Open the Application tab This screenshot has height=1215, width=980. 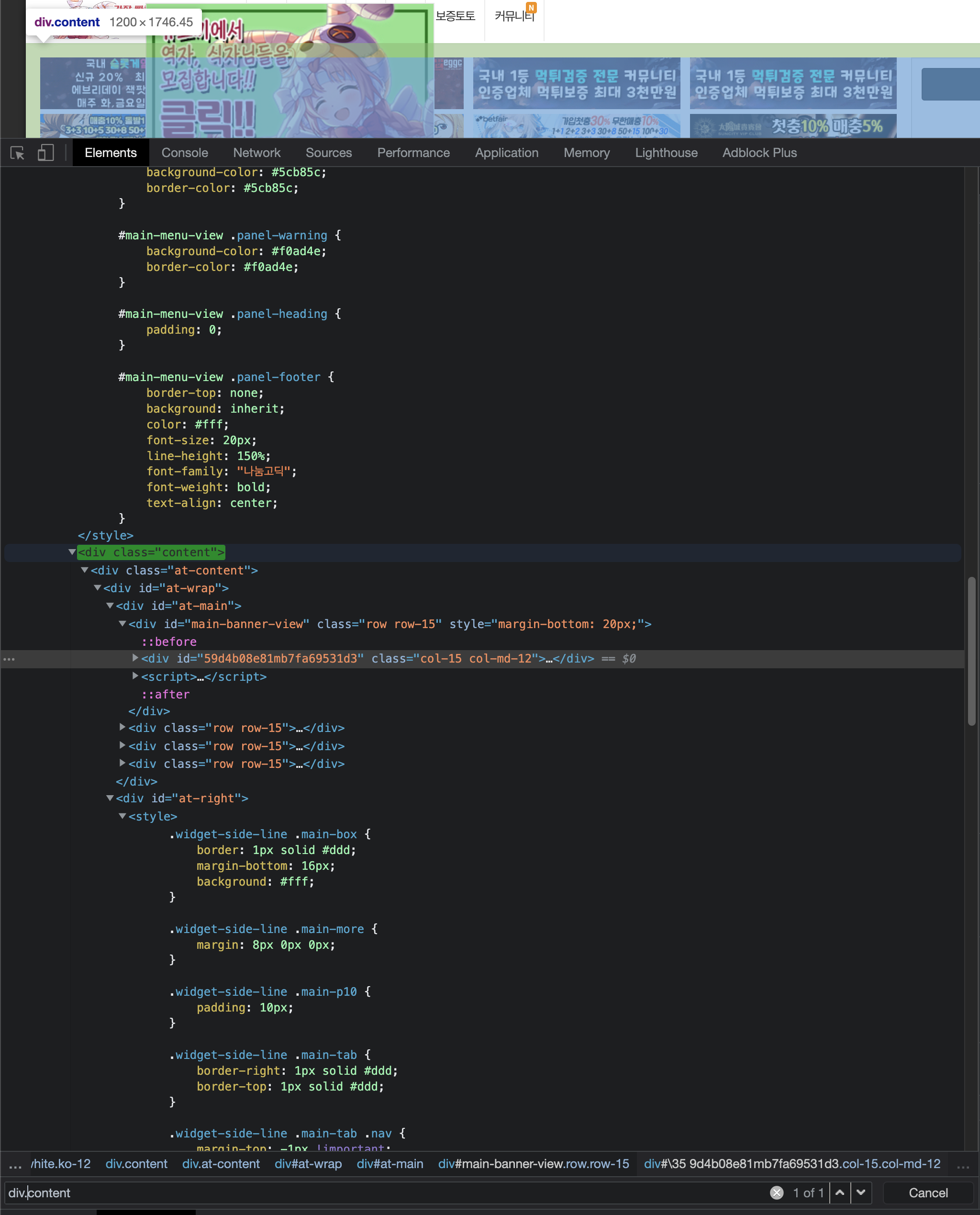(x=506, y=153)
